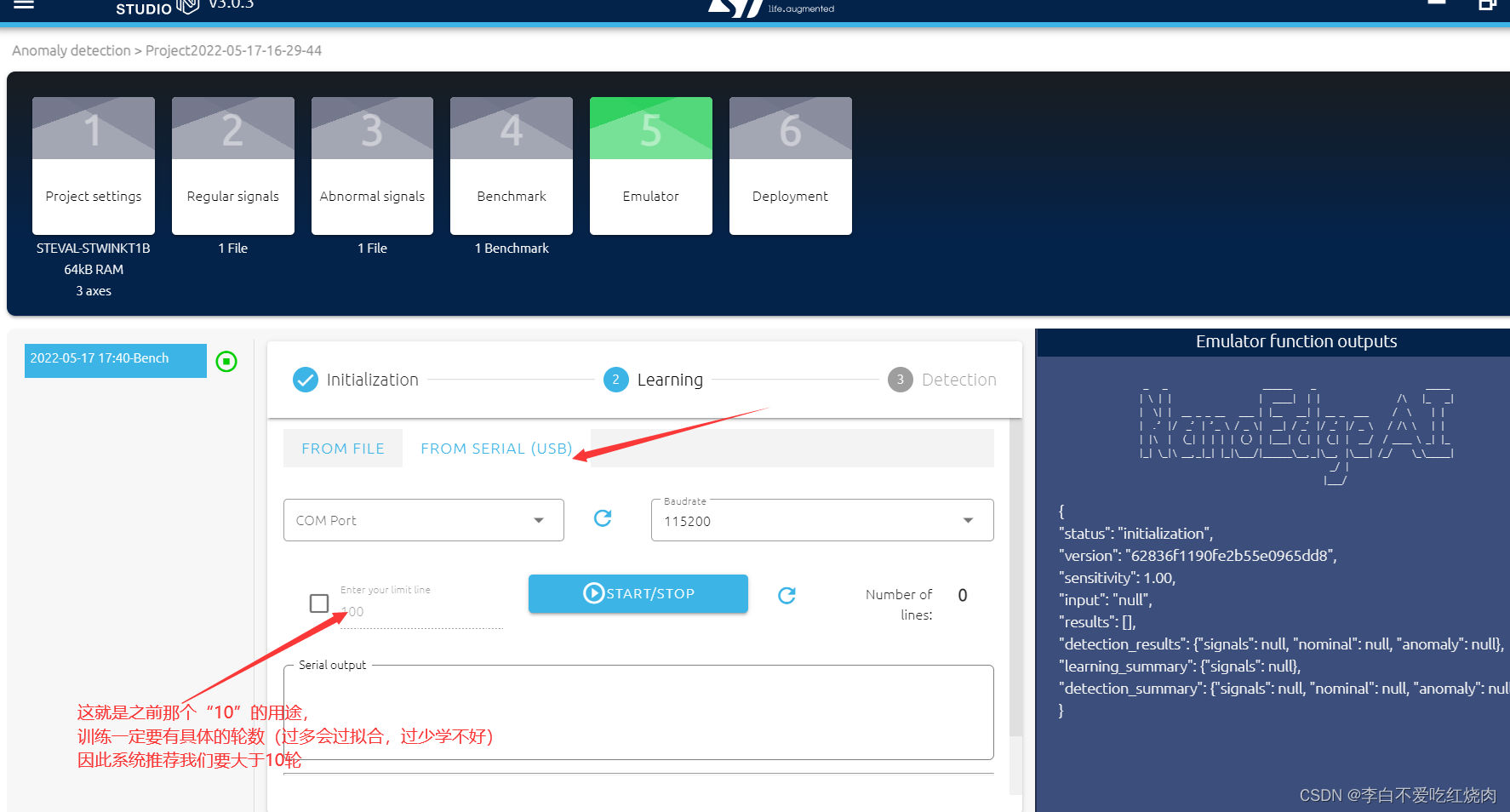
Task: Click the "version" hash output line
Action: 1198,556
